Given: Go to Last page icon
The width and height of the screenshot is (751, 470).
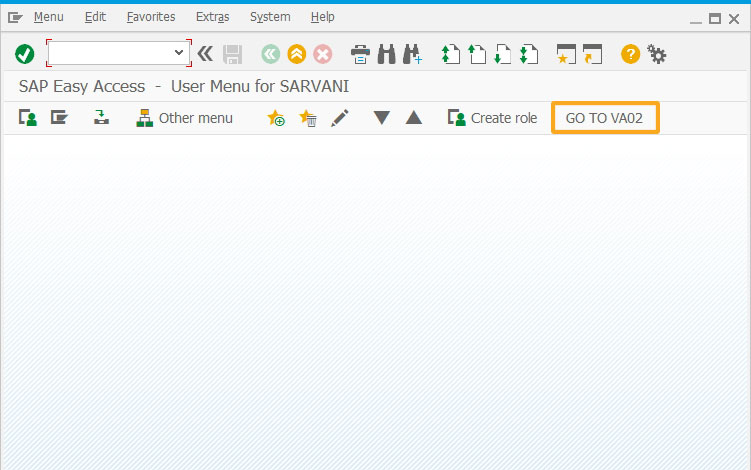Looking at the screenshot, I should point(529,54).
